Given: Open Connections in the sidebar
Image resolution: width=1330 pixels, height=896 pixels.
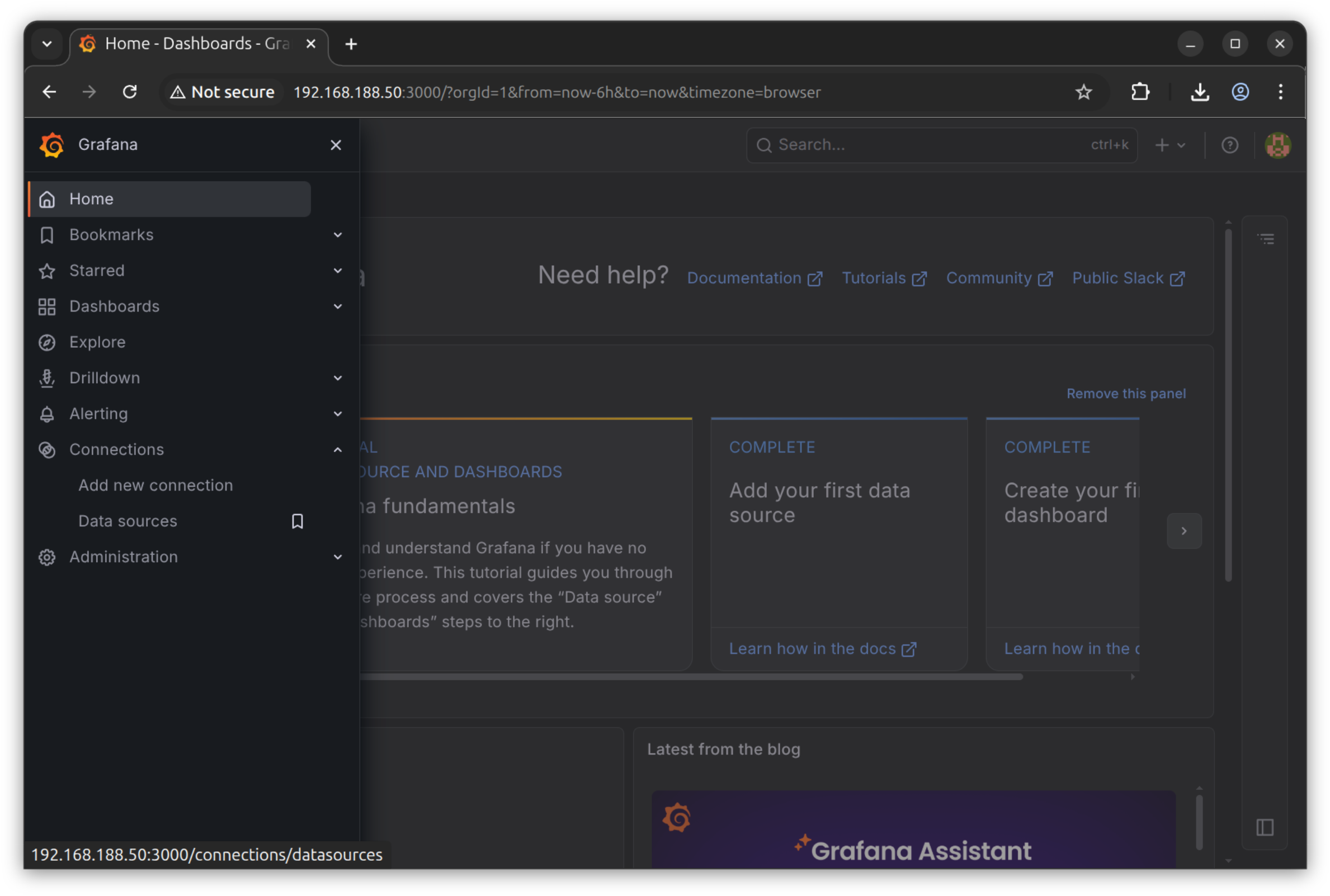Looking at the screenshot, I should (116, 450).
